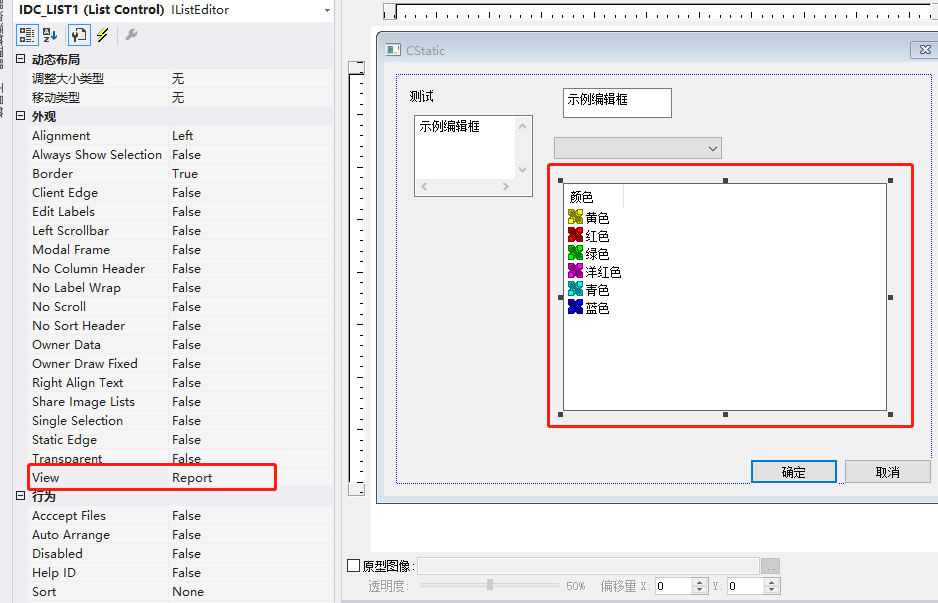Sort properties alphabetically using the A-Z icon
The height and width of the screenshot is (603, 938).
[x=48, y=35]
